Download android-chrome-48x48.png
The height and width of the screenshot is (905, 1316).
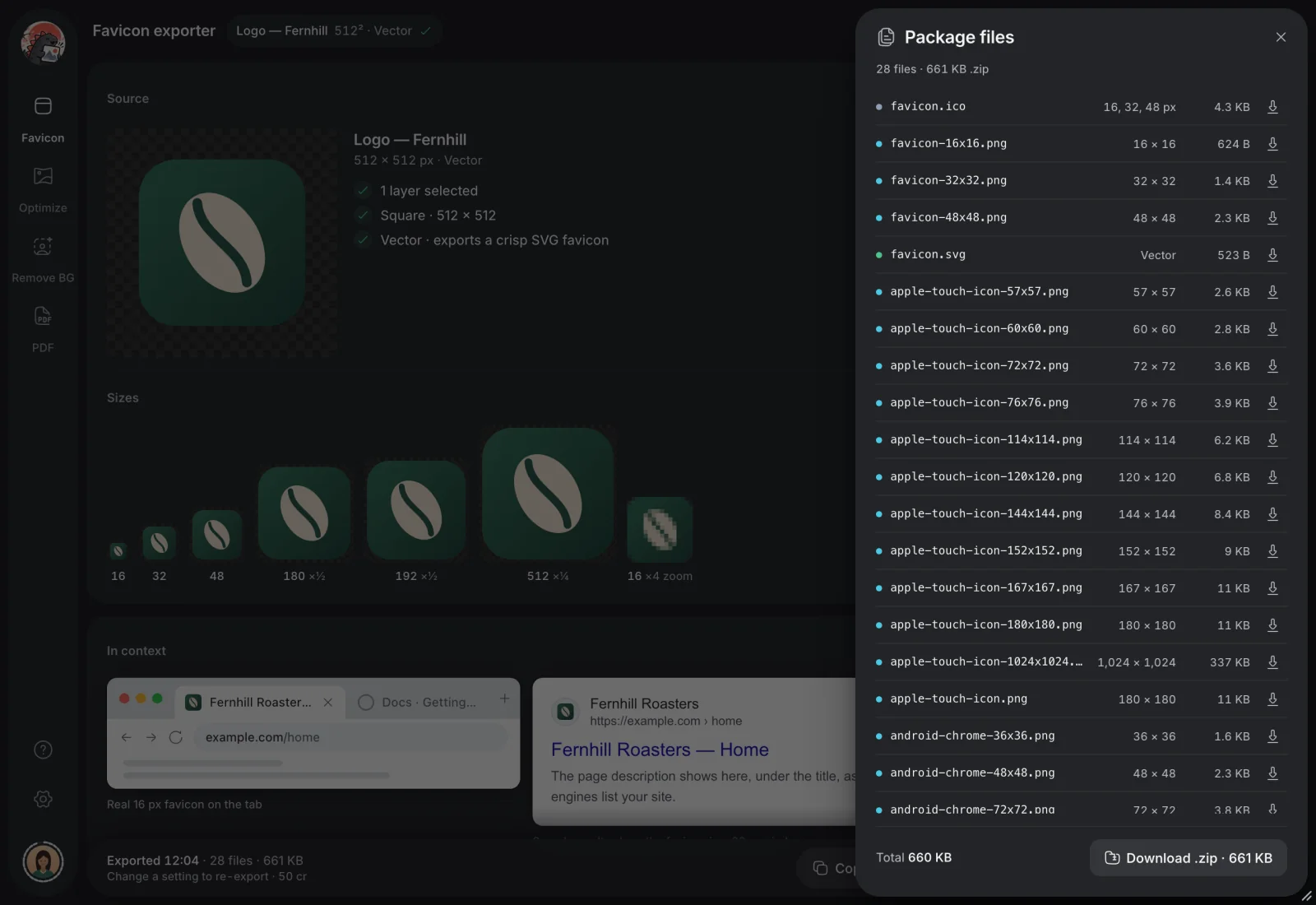click(x=1272, y=773)
